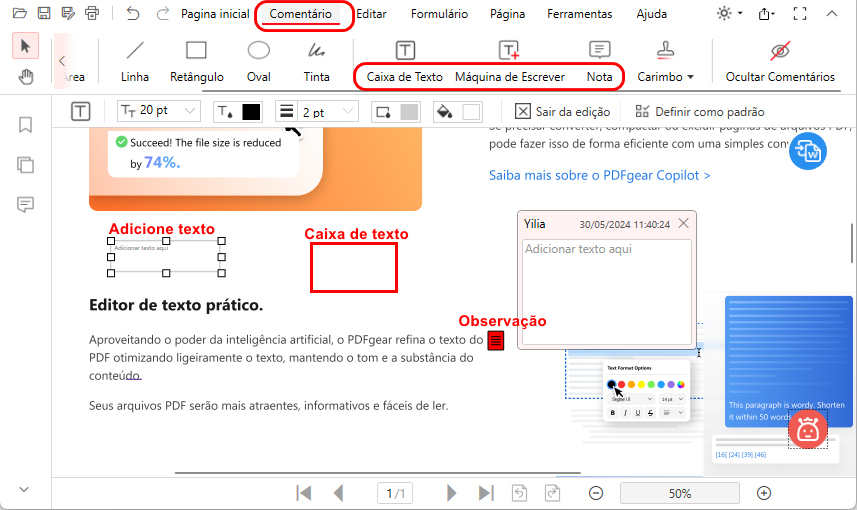Click the selected text box on page
The height and width of the screenshot is (510, 857).
click(x=166, y=257)
